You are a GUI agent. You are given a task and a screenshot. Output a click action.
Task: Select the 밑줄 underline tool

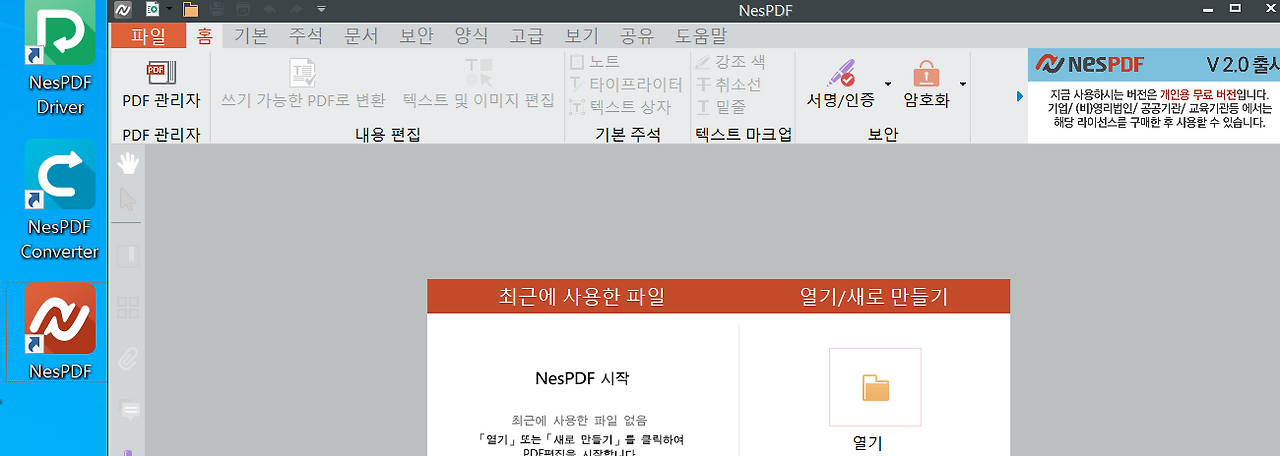click(721, 107)
